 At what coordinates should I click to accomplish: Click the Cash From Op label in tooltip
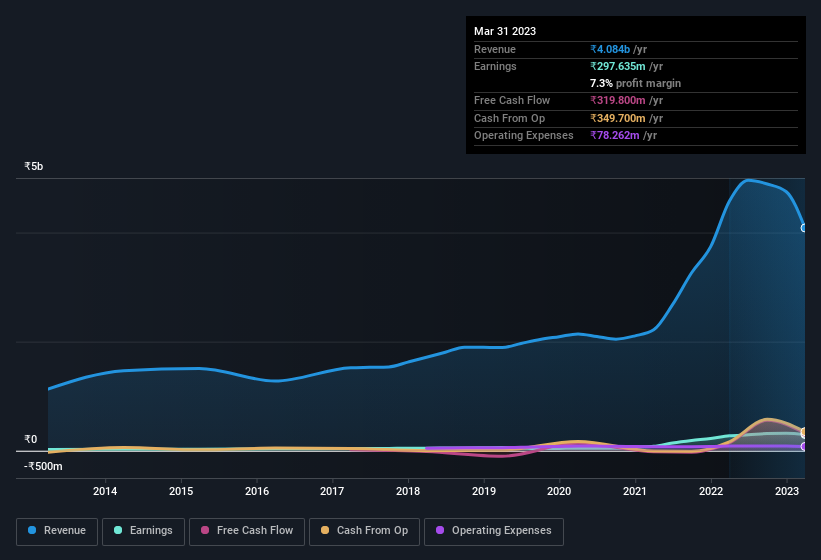pyautogui.click(x=509, y=118)
